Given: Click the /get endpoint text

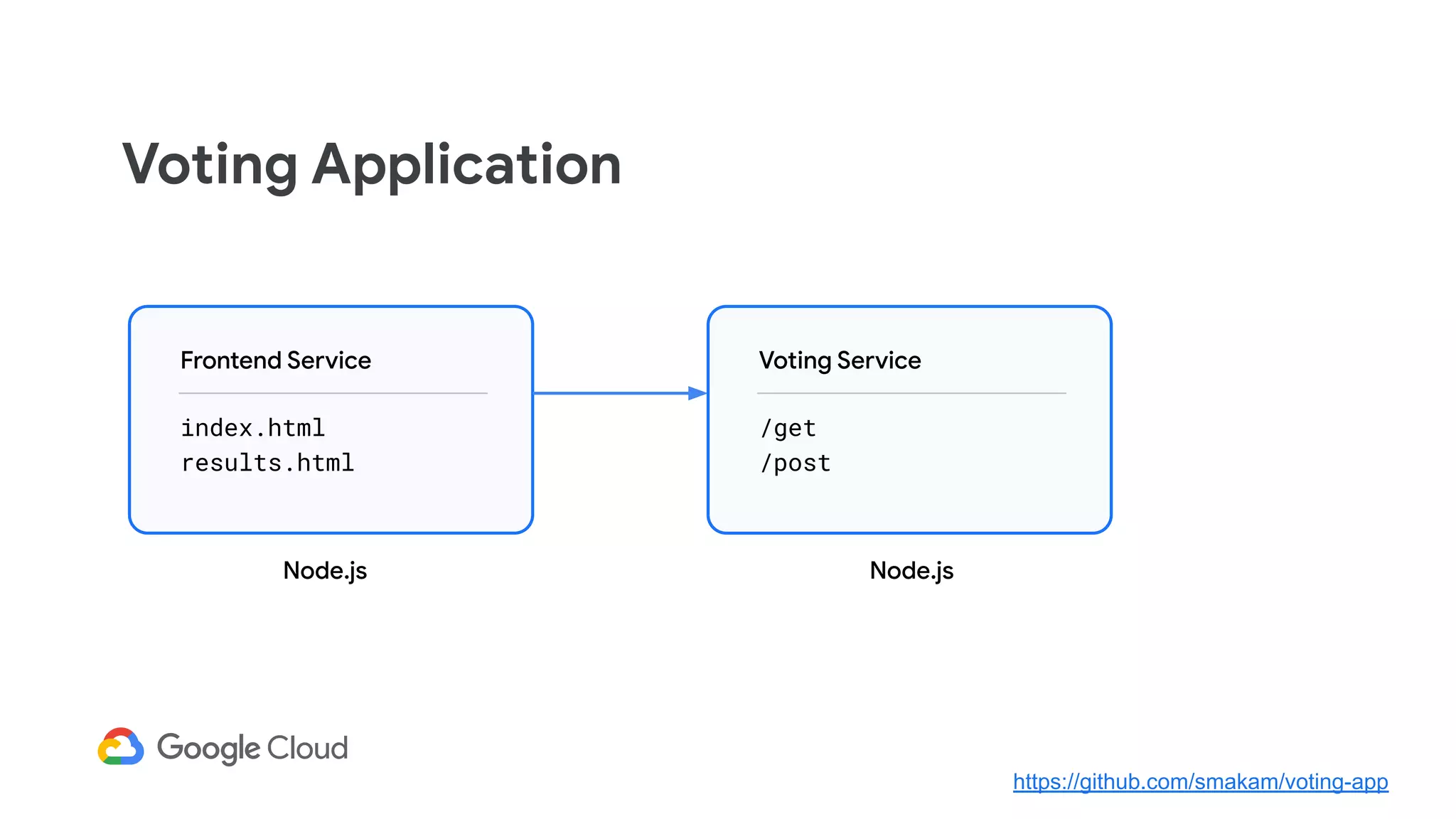Looking at the screenshot, I should 788,428.
